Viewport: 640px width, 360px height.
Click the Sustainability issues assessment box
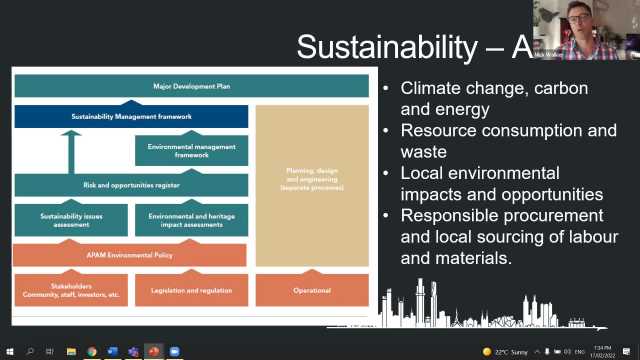coord(71,220)
